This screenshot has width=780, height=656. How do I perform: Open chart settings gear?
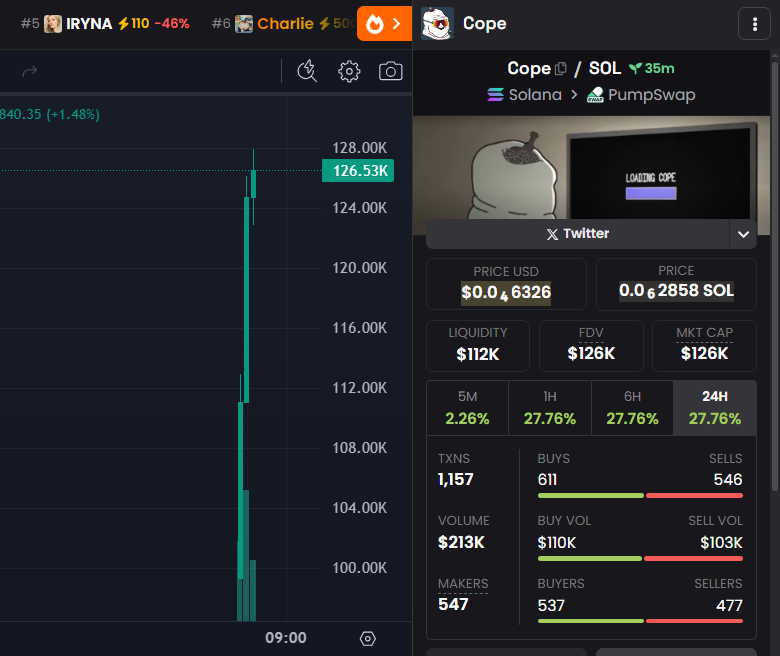click(x=349, y=71)
